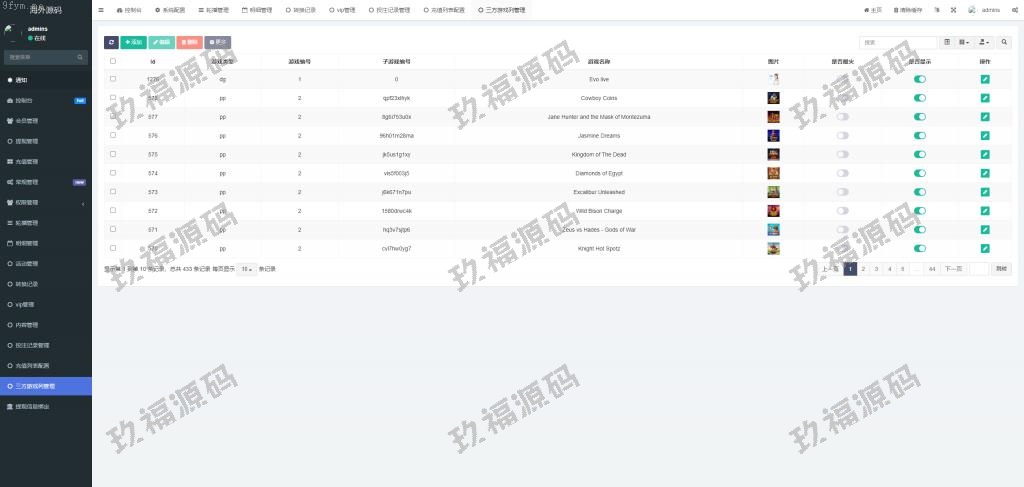Tick the select-all checkbox in table header
Image resolution: width=1024 pixels, height=487 pixels.
tap(113, 61)
